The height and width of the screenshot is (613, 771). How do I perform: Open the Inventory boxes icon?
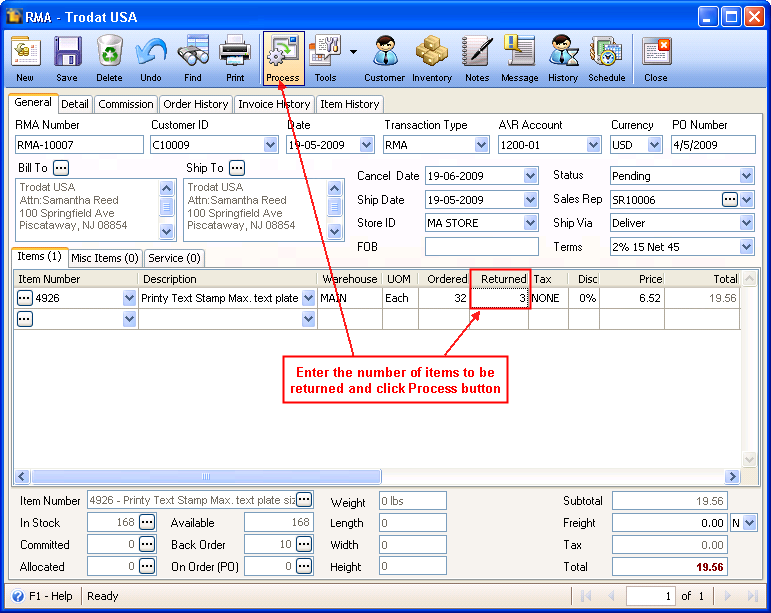tap(432, 58)
